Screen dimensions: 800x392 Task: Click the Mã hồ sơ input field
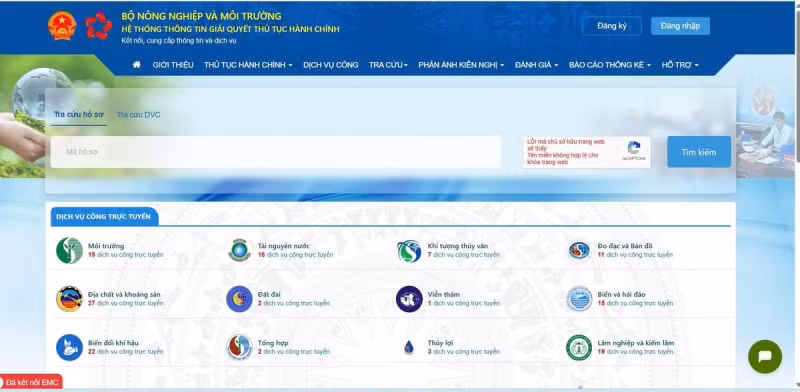pos(276,152)
